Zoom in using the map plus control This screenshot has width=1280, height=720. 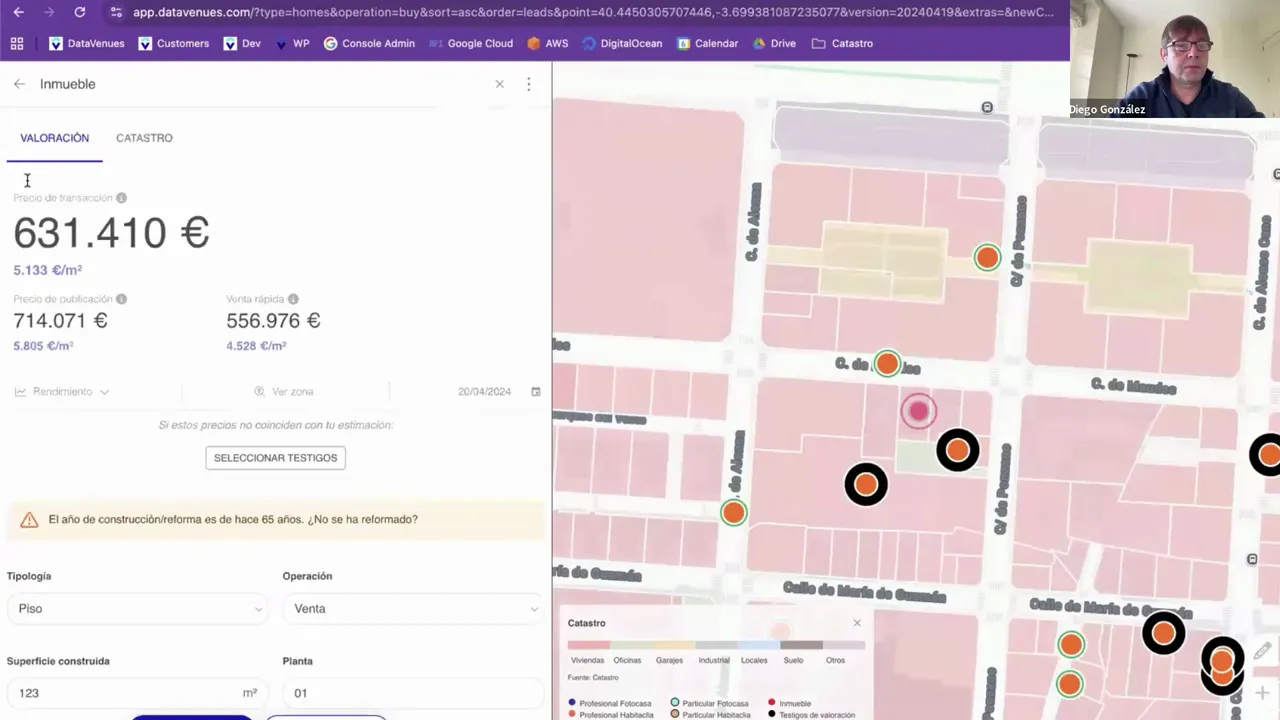point(1262,691)
